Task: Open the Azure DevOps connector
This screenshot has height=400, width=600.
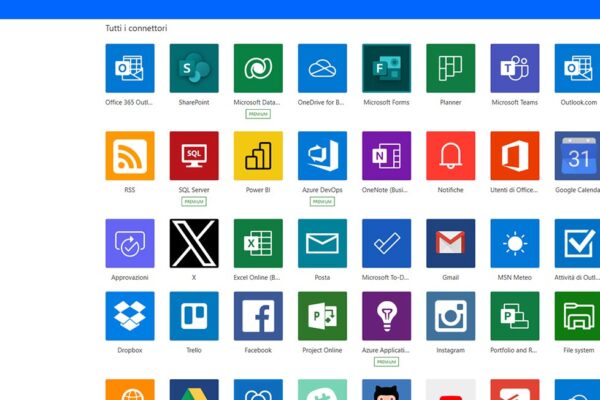Action: [x=323, y=156]
